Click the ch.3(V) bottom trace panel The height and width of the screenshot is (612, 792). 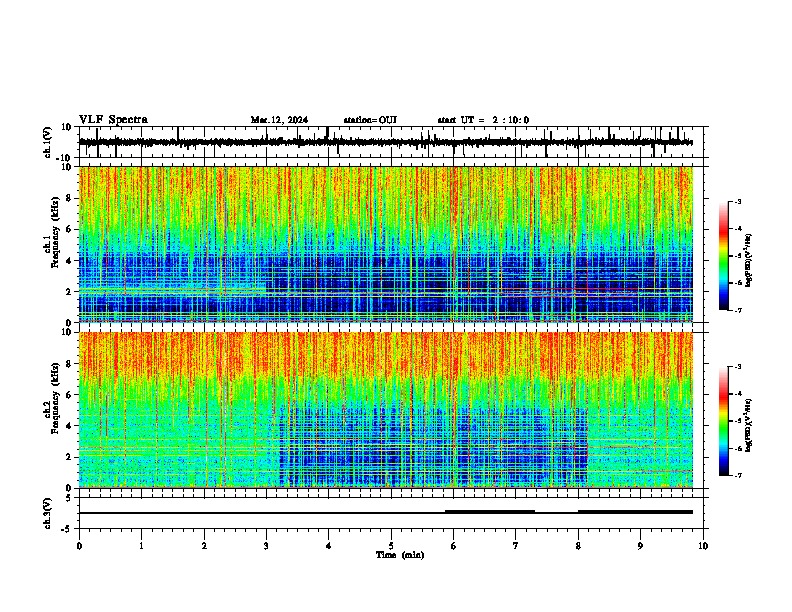coord(393,513)
